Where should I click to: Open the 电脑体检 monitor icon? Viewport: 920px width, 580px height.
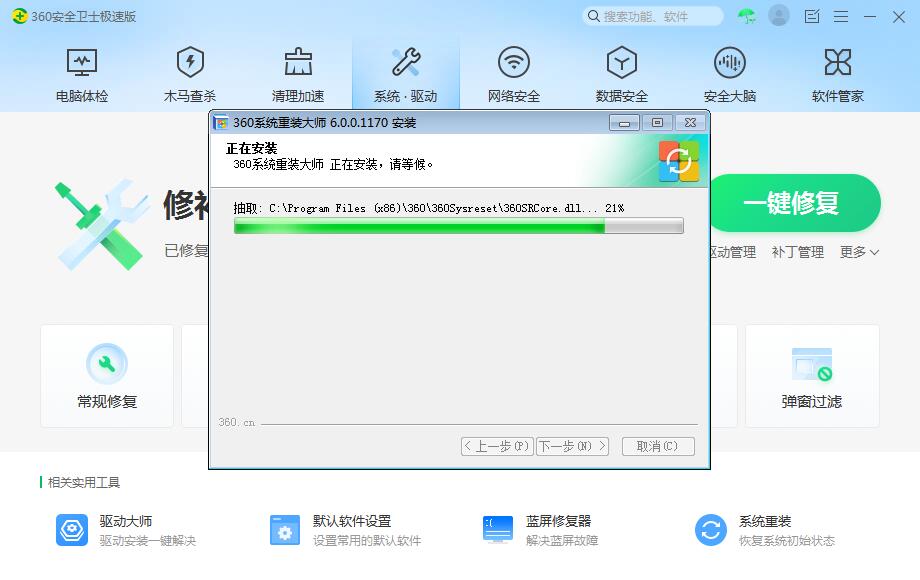point(82,62)
